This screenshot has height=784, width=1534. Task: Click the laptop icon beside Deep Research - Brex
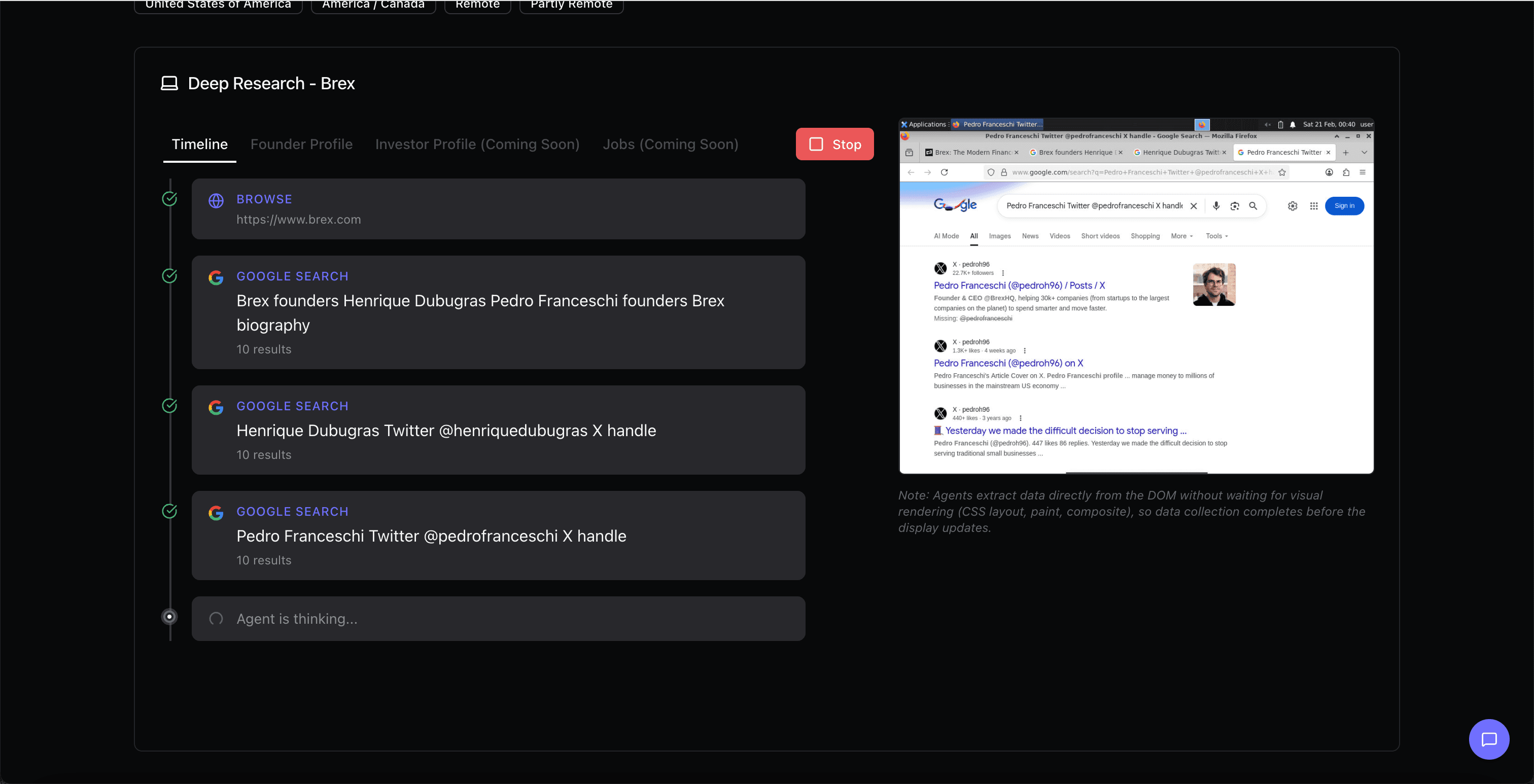click(x=169, y=83)
